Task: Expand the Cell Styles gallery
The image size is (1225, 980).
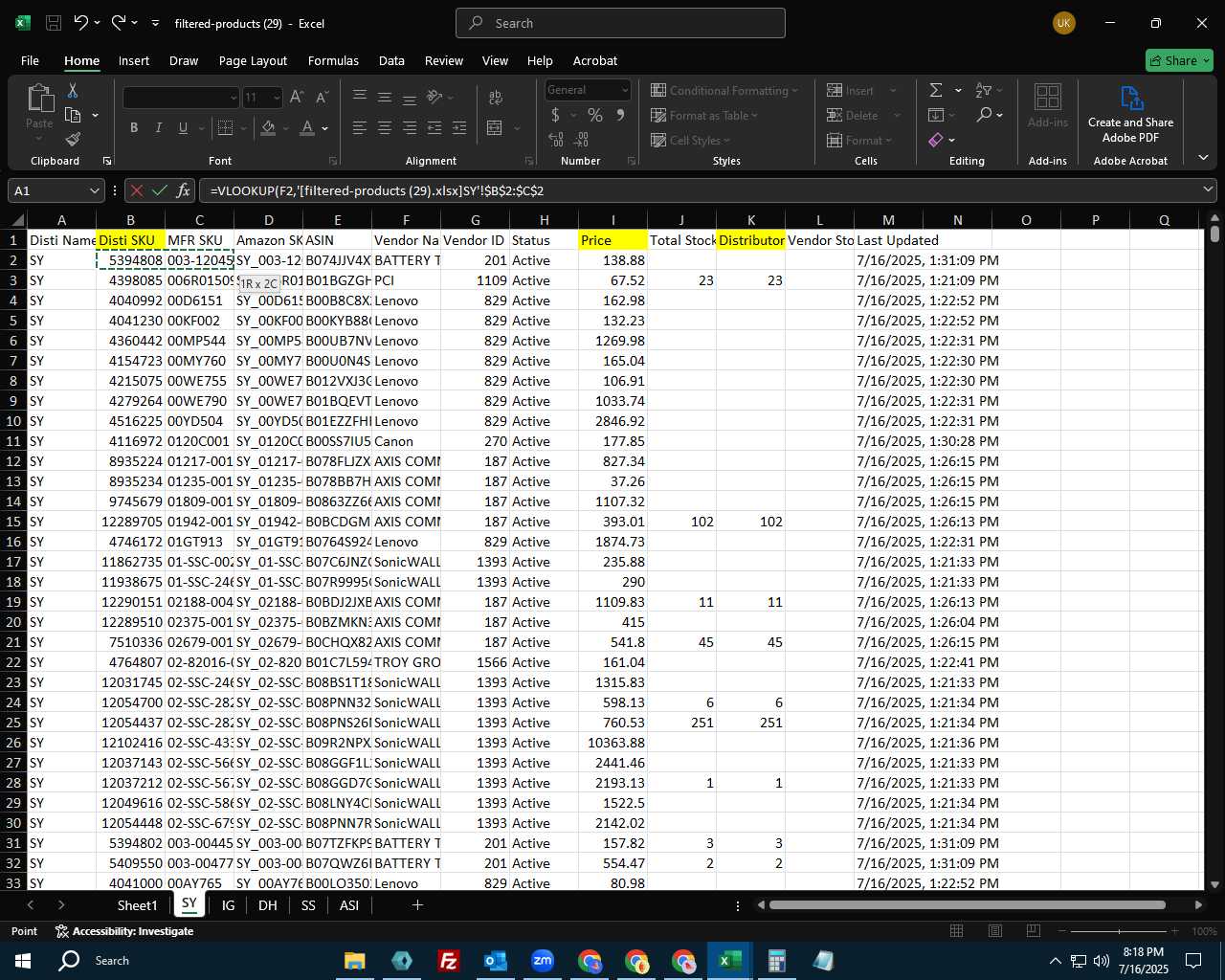Action: (x=691, y=140)
